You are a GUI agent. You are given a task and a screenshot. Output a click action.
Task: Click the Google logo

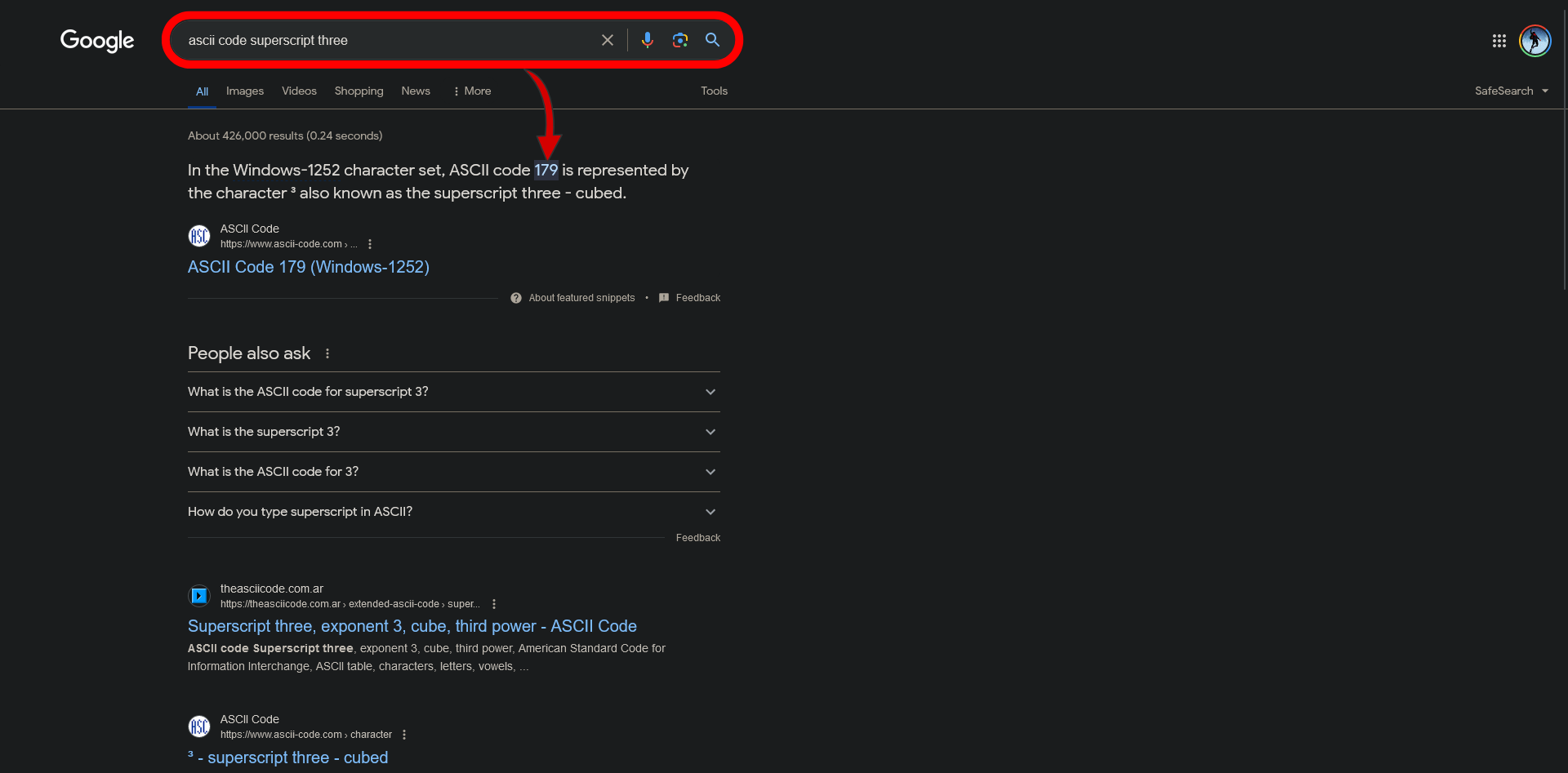click(97, 40)
